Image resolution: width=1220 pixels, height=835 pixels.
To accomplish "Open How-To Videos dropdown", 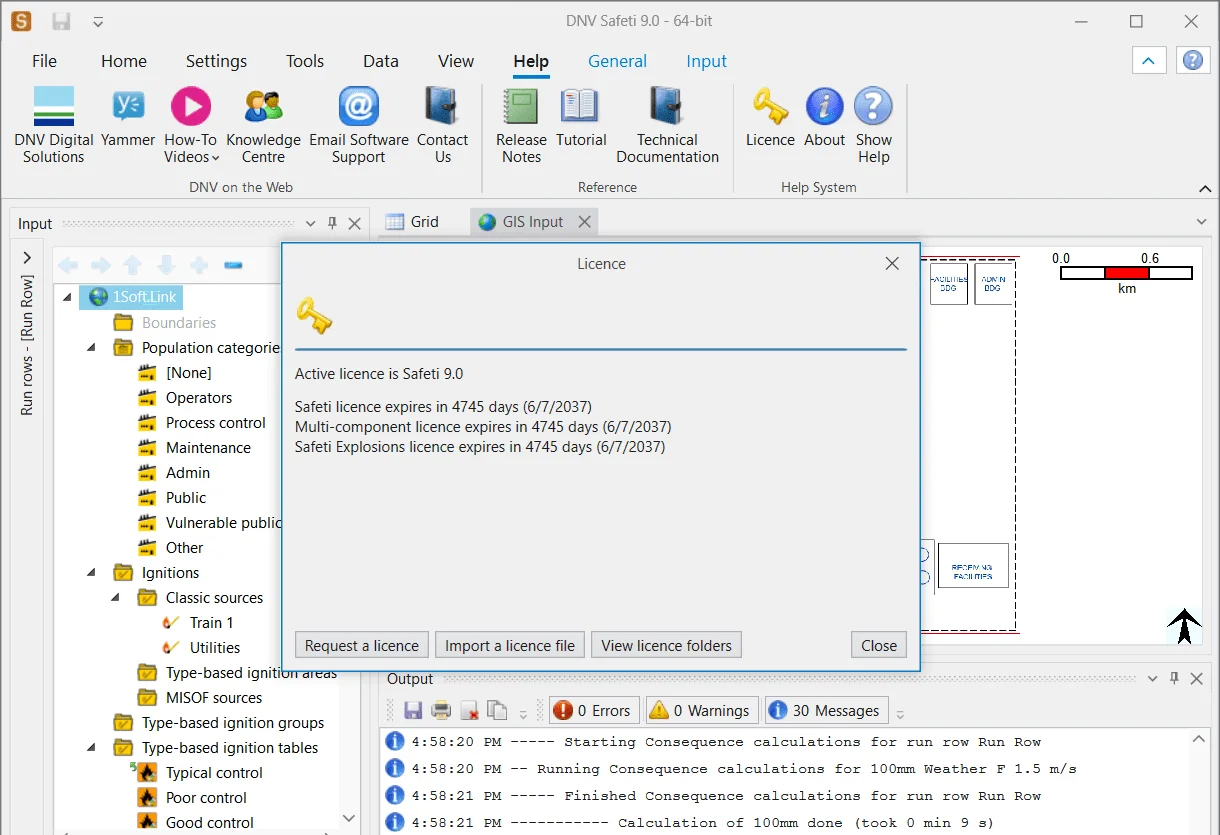I will click(190, 125).
